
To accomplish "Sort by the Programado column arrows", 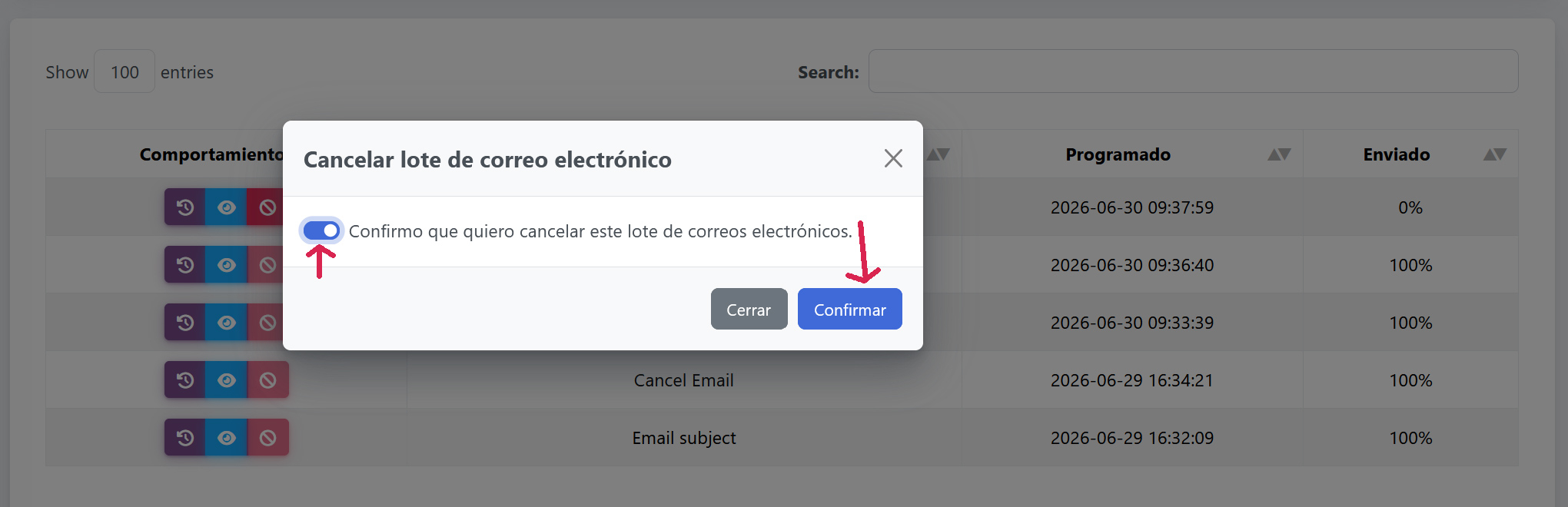I will 1279,154.
